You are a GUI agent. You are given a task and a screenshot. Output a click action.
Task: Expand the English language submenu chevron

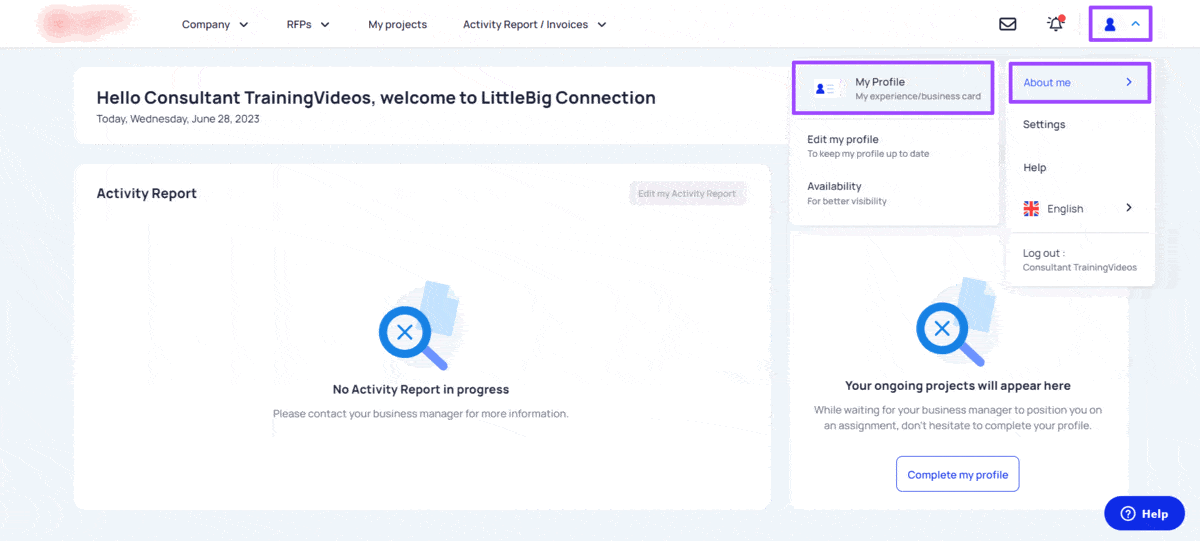[x=1129, y=208]
